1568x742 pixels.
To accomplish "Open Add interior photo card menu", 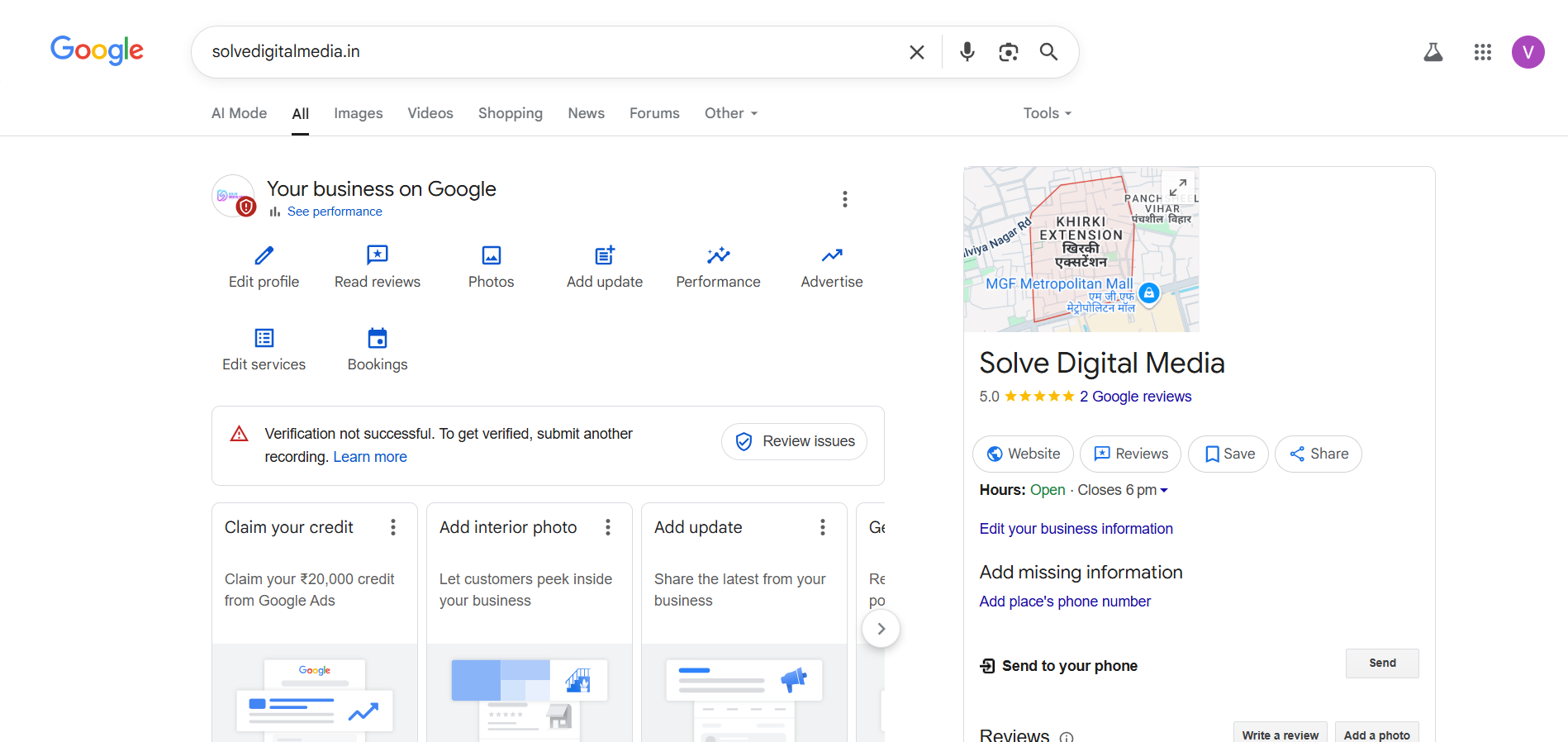I will point(608,527).
